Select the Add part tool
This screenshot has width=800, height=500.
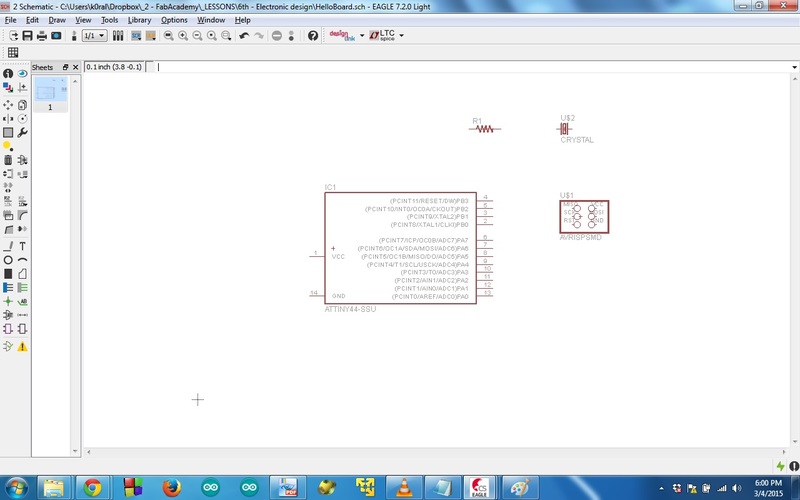click(22, 160)
